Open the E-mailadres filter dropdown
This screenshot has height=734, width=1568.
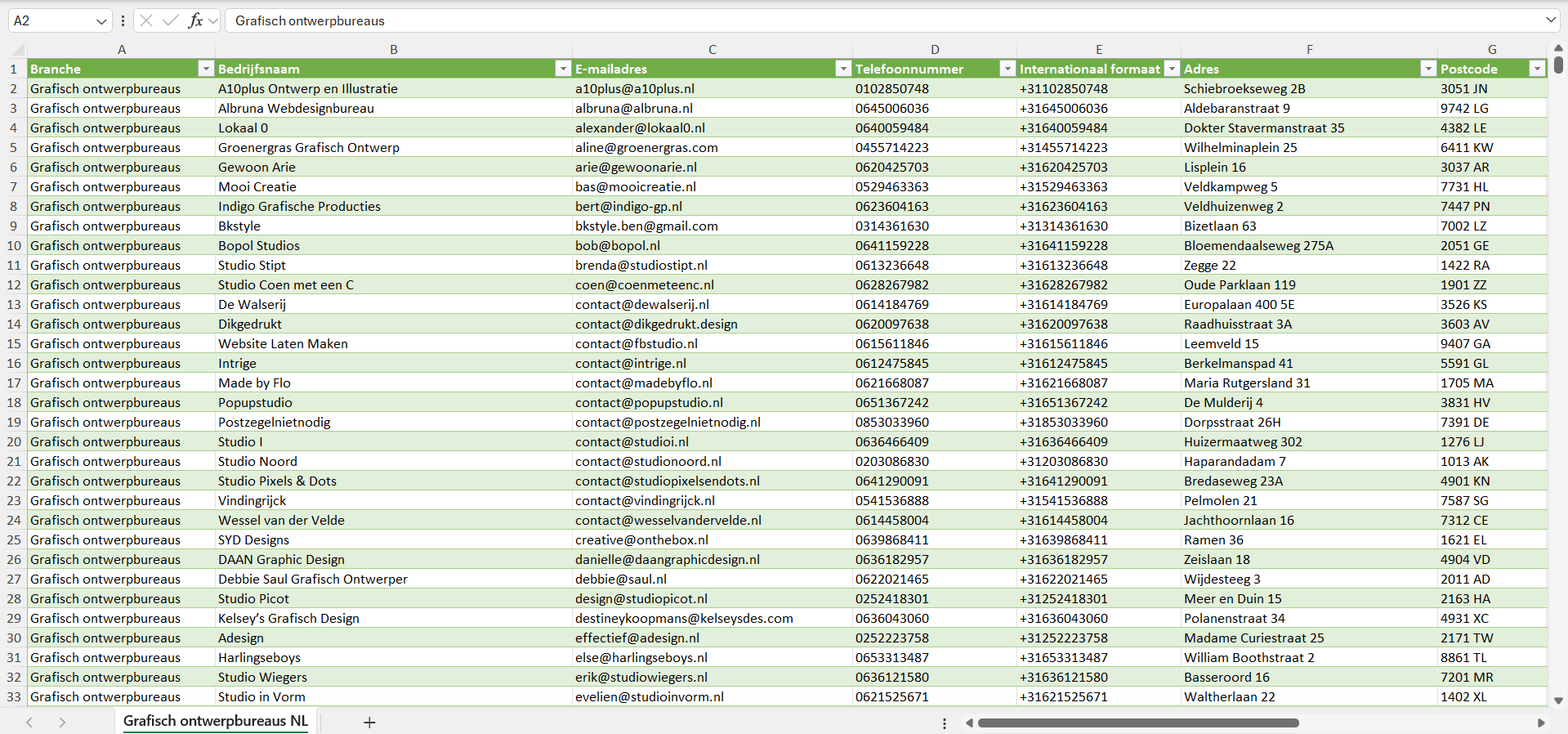[x=842, y=69]
